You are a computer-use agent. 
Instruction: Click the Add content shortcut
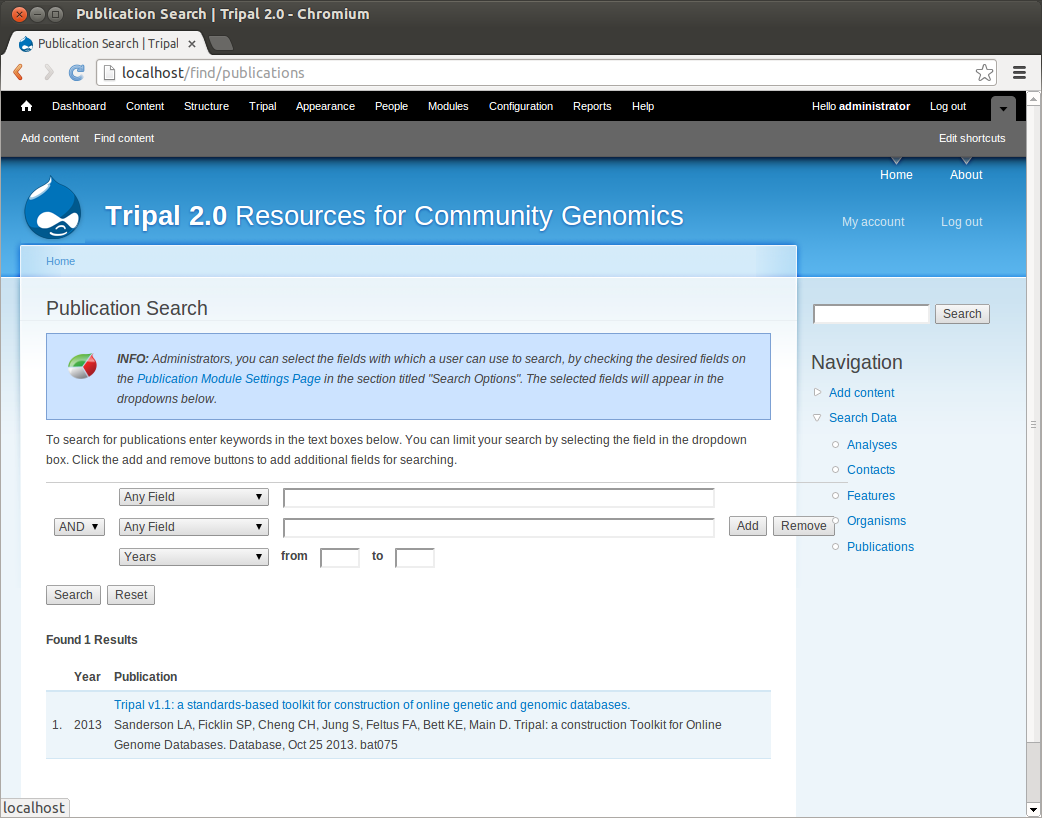tap(50, 138)
